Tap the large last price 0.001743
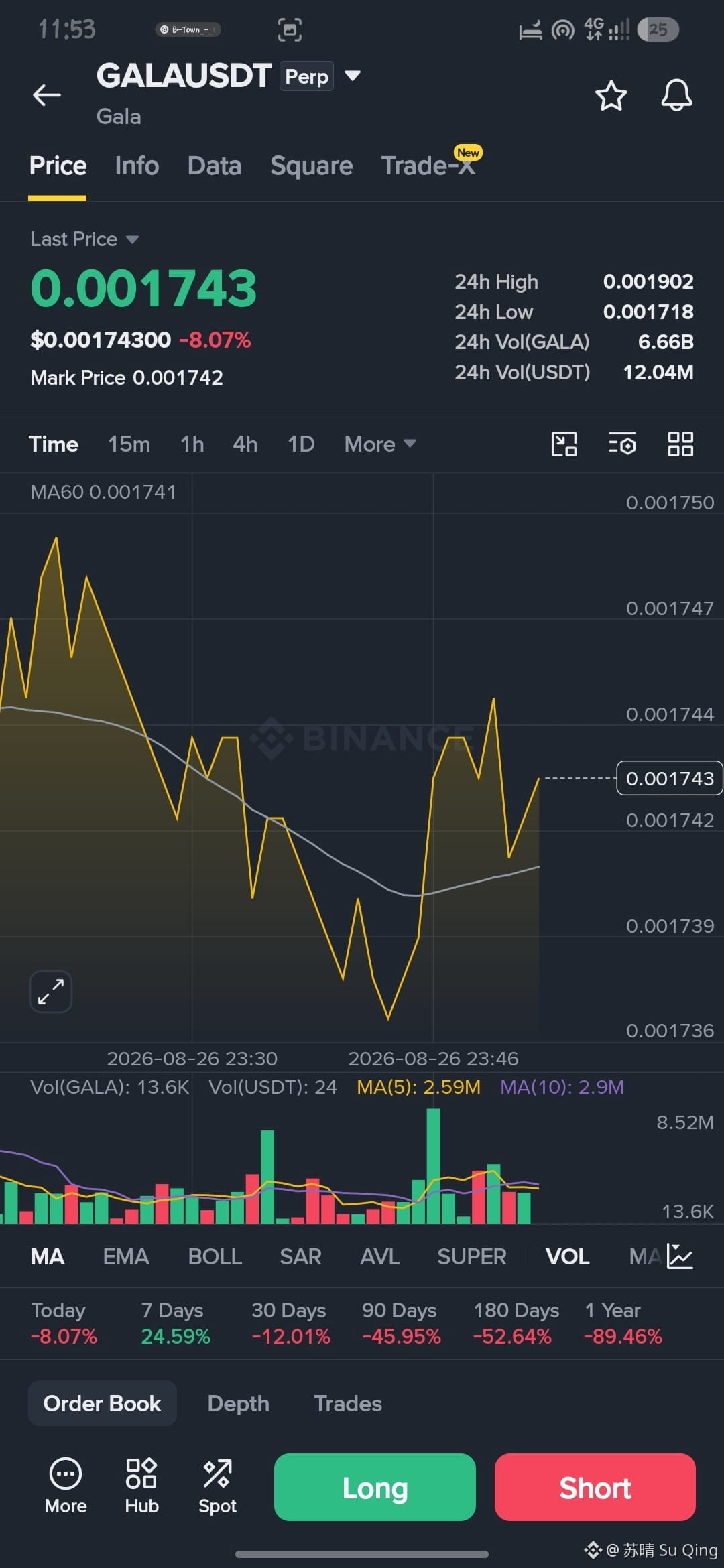724x1568 pixels. 143,289
